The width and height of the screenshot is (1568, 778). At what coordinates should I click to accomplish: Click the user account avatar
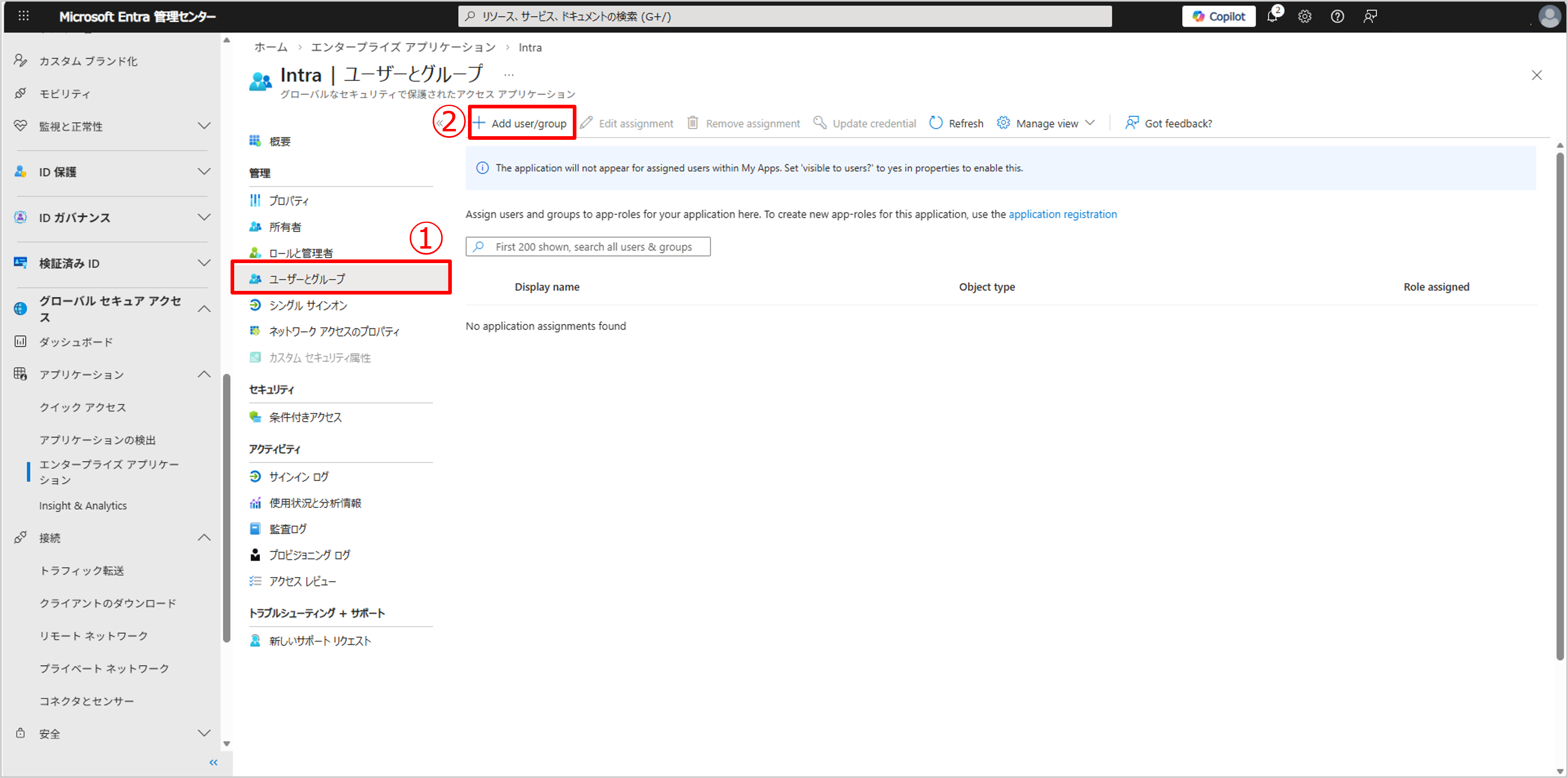coord(1549,17)
